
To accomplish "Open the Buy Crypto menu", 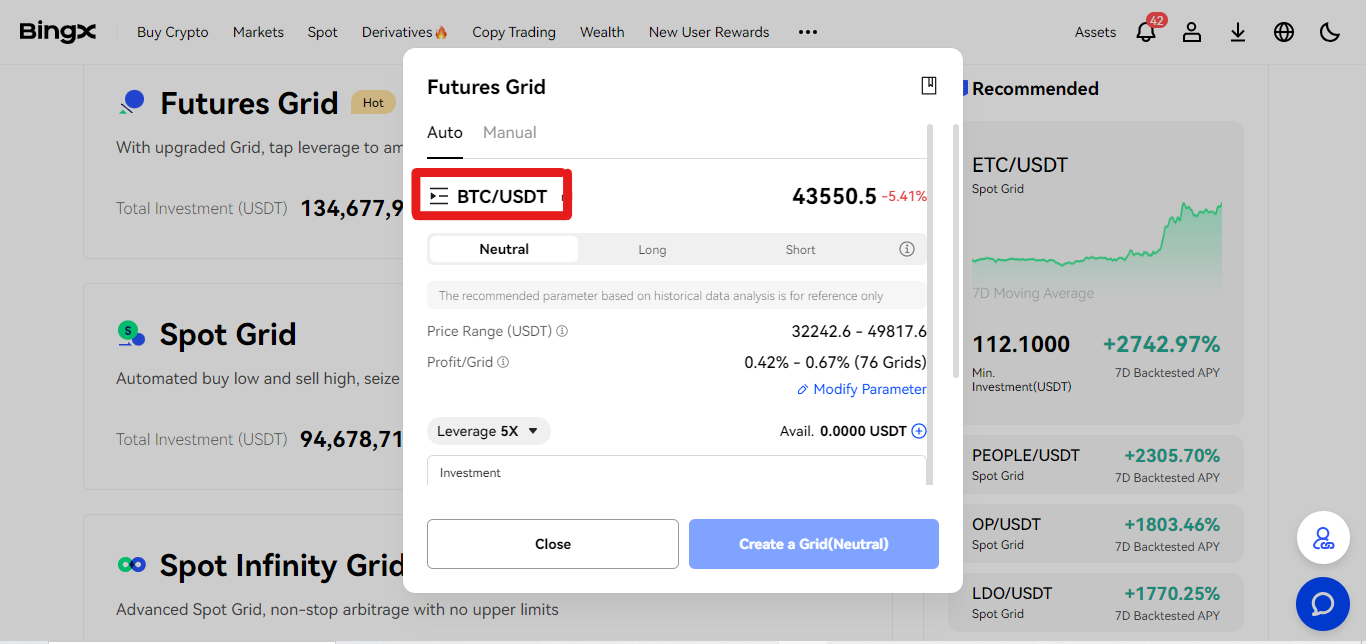I will 173,32.
